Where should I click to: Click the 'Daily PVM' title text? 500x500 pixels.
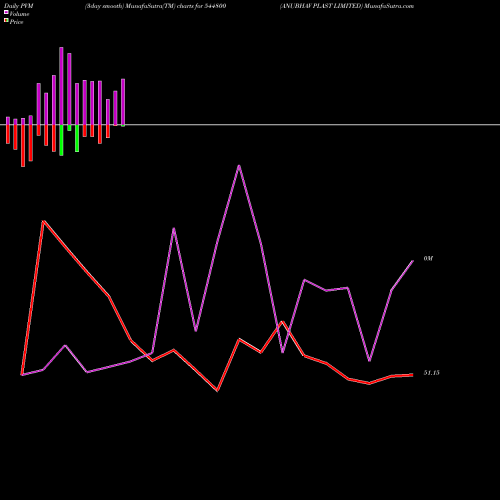19,6
